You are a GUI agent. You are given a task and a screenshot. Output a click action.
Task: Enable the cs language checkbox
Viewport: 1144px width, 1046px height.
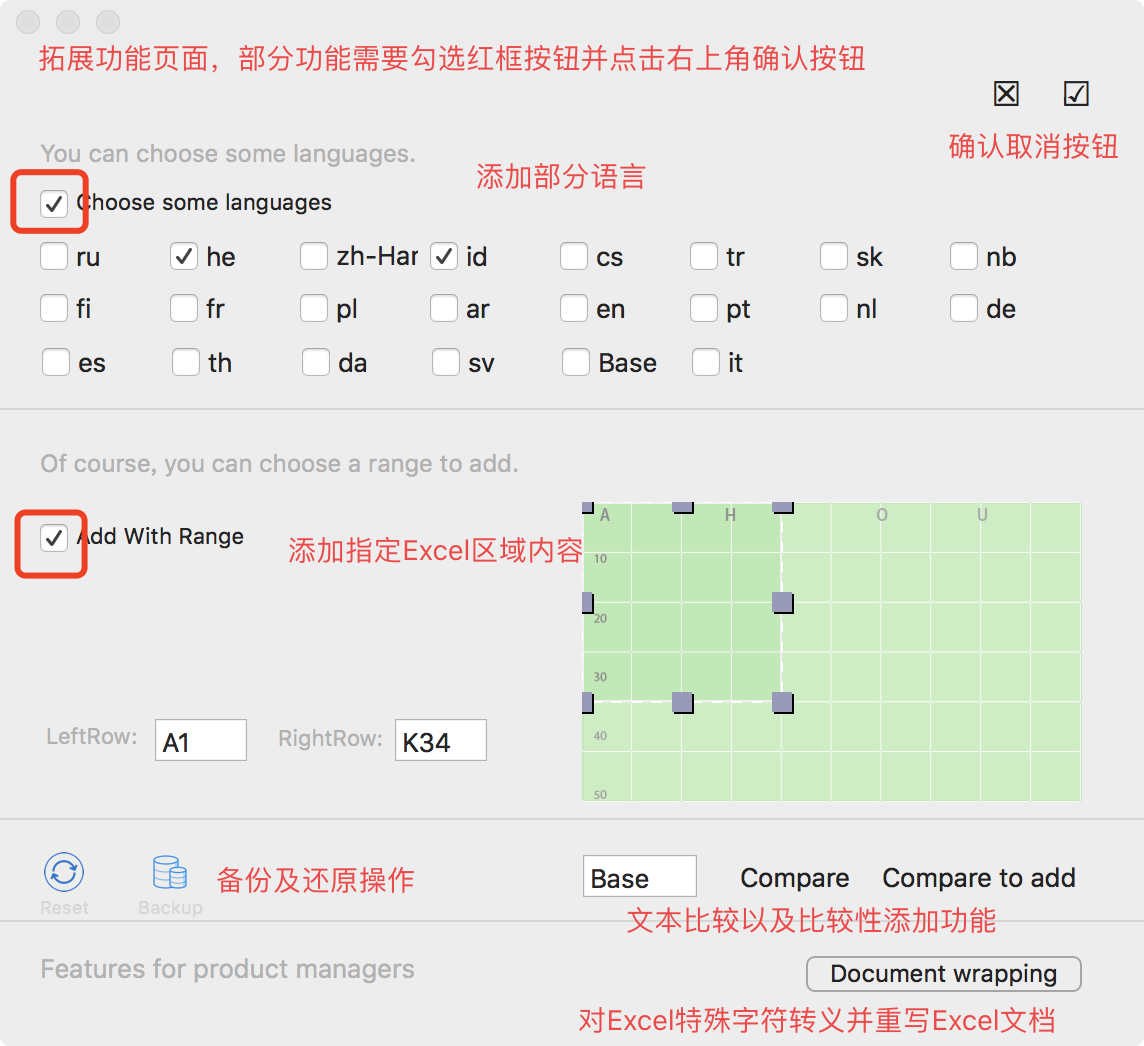pos(573,256)
